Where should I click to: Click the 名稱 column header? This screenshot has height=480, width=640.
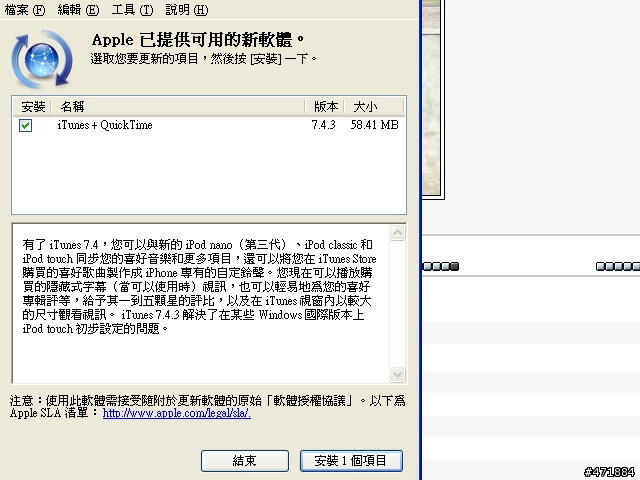178,107
